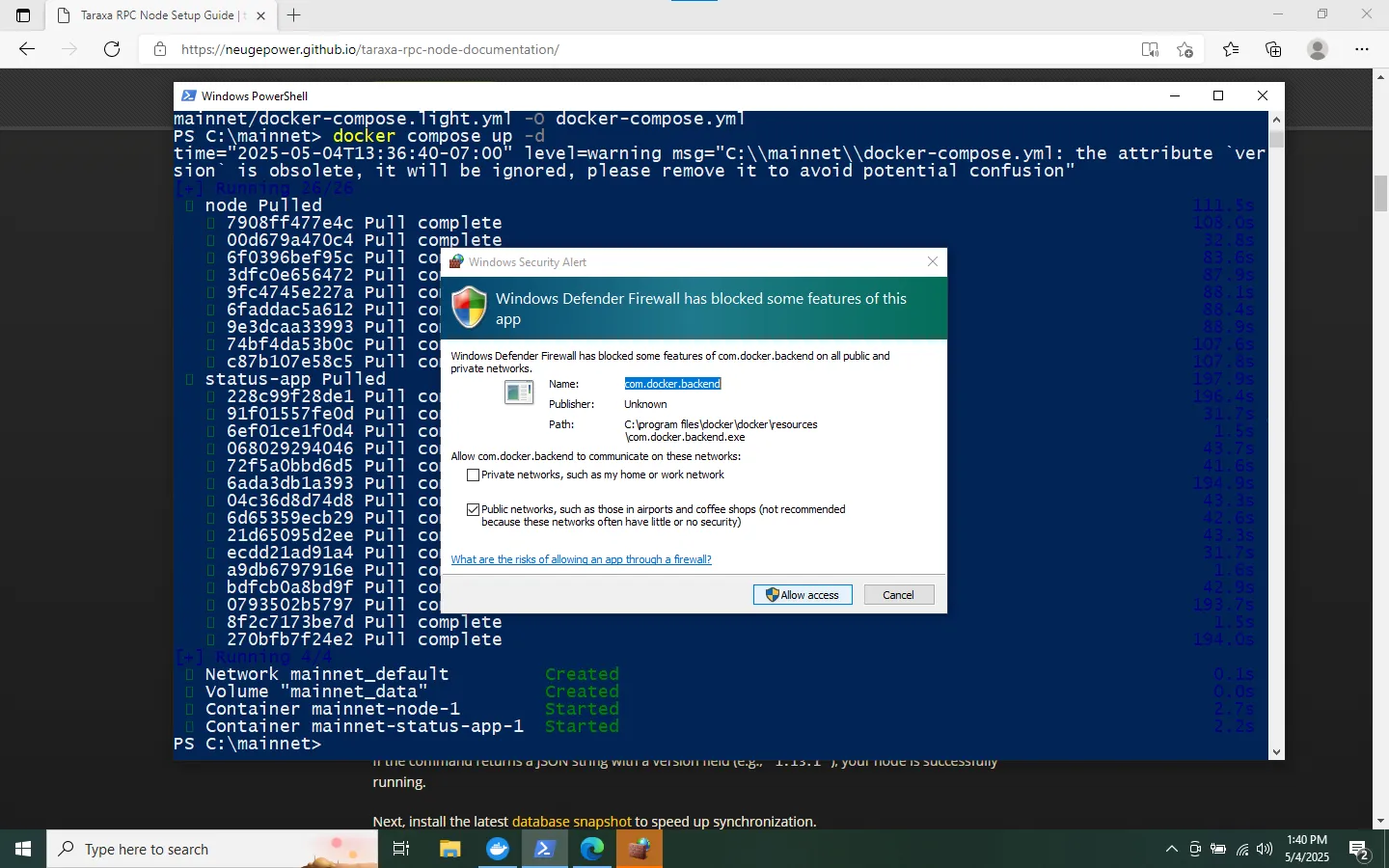Select the Taraxa RPC Node Setup Guide tab
This screenshot has height=868, width=1389.
click(x=154, y=15)
